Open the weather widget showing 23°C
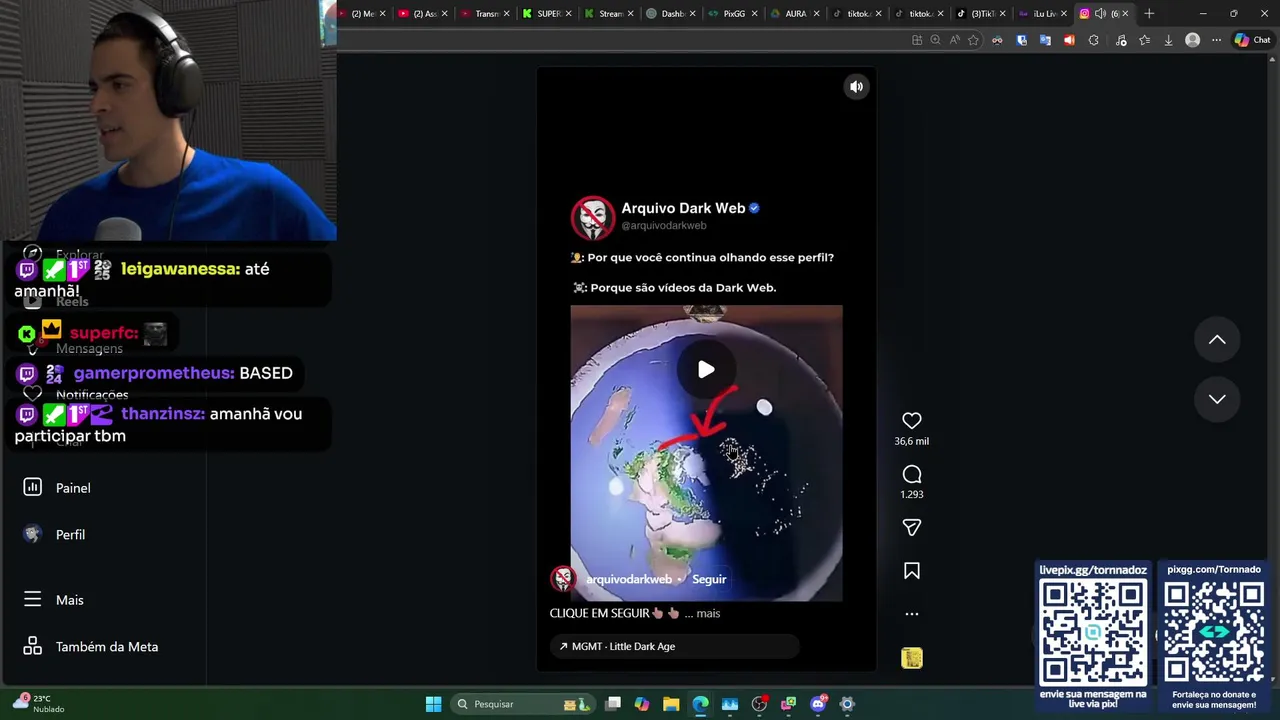 pyautogui.click(x=40, y=704)
